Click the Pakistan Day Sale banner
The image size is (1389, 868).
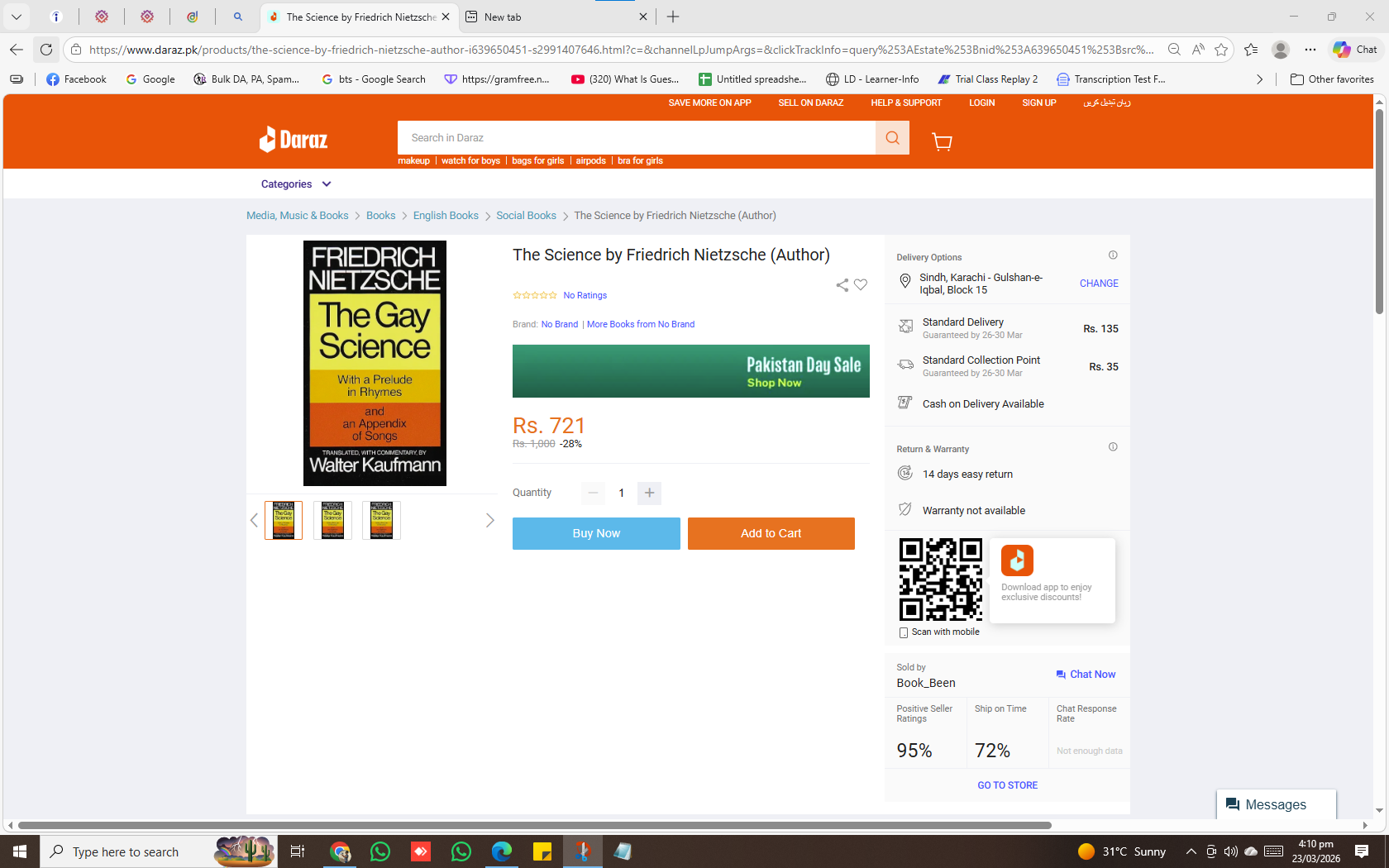pos(691,371)
